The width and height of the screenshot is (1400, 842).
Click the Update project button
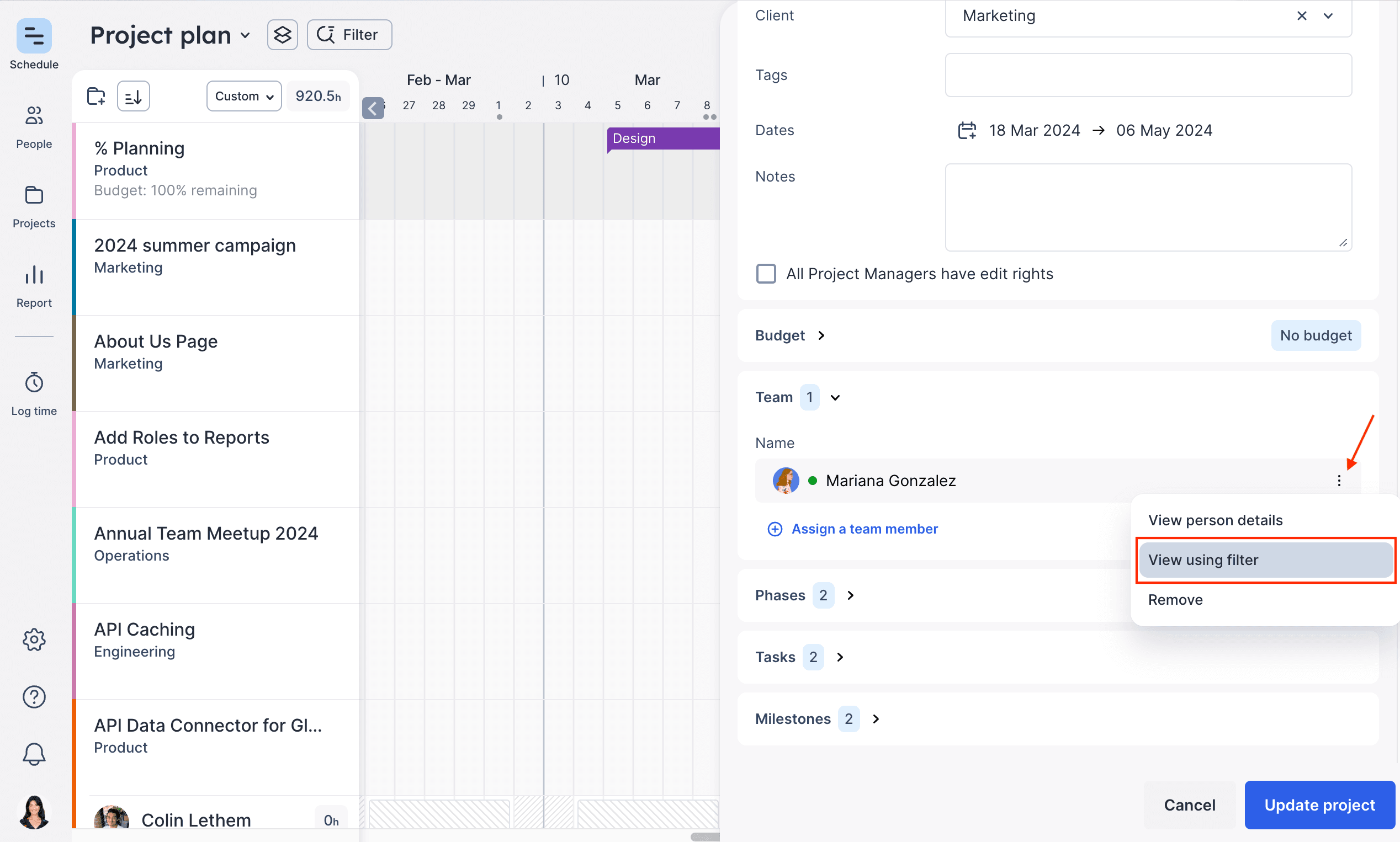(1319, 804)
